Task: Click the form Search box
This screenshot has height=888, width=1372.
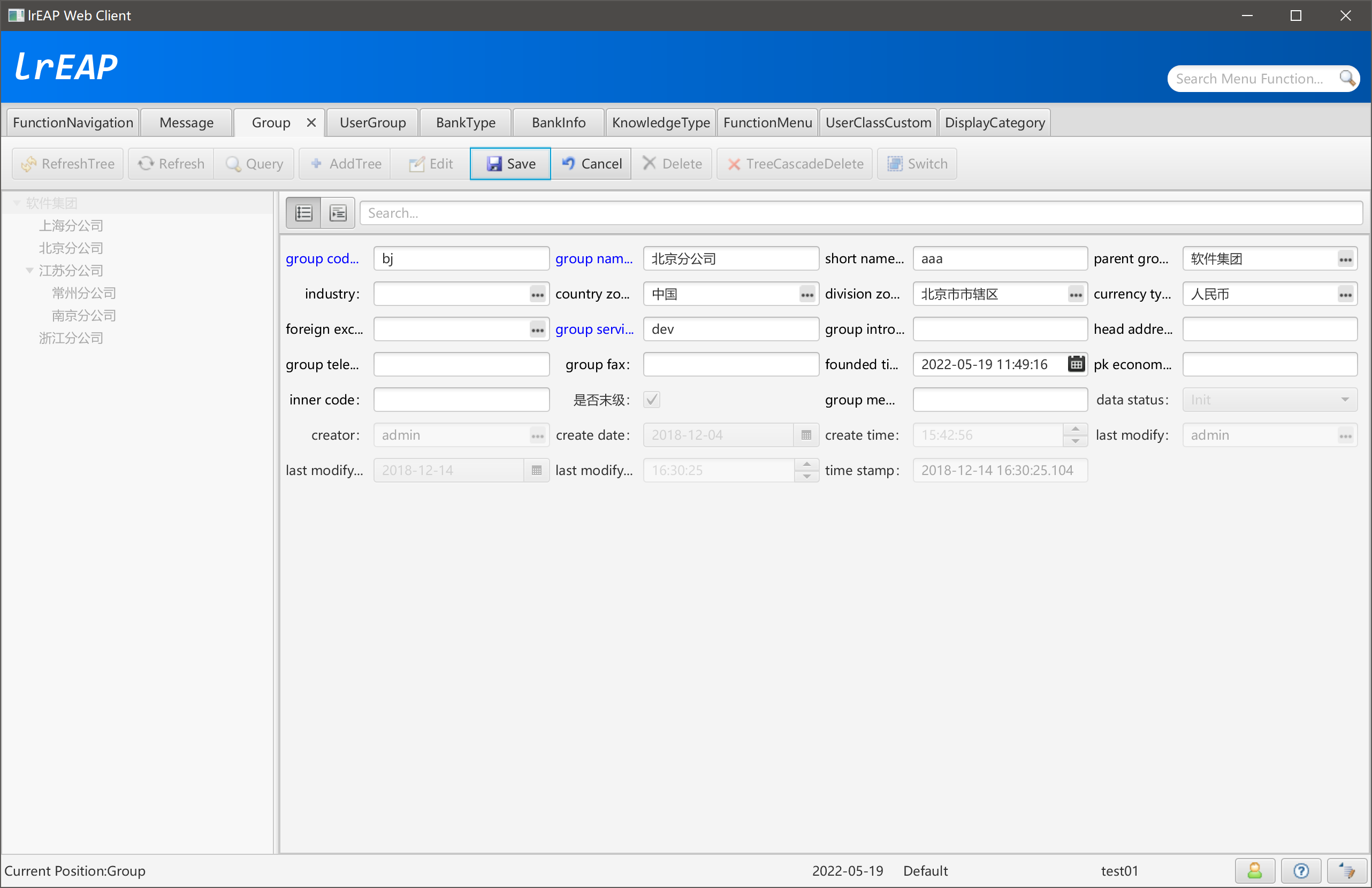Action: 862,213
